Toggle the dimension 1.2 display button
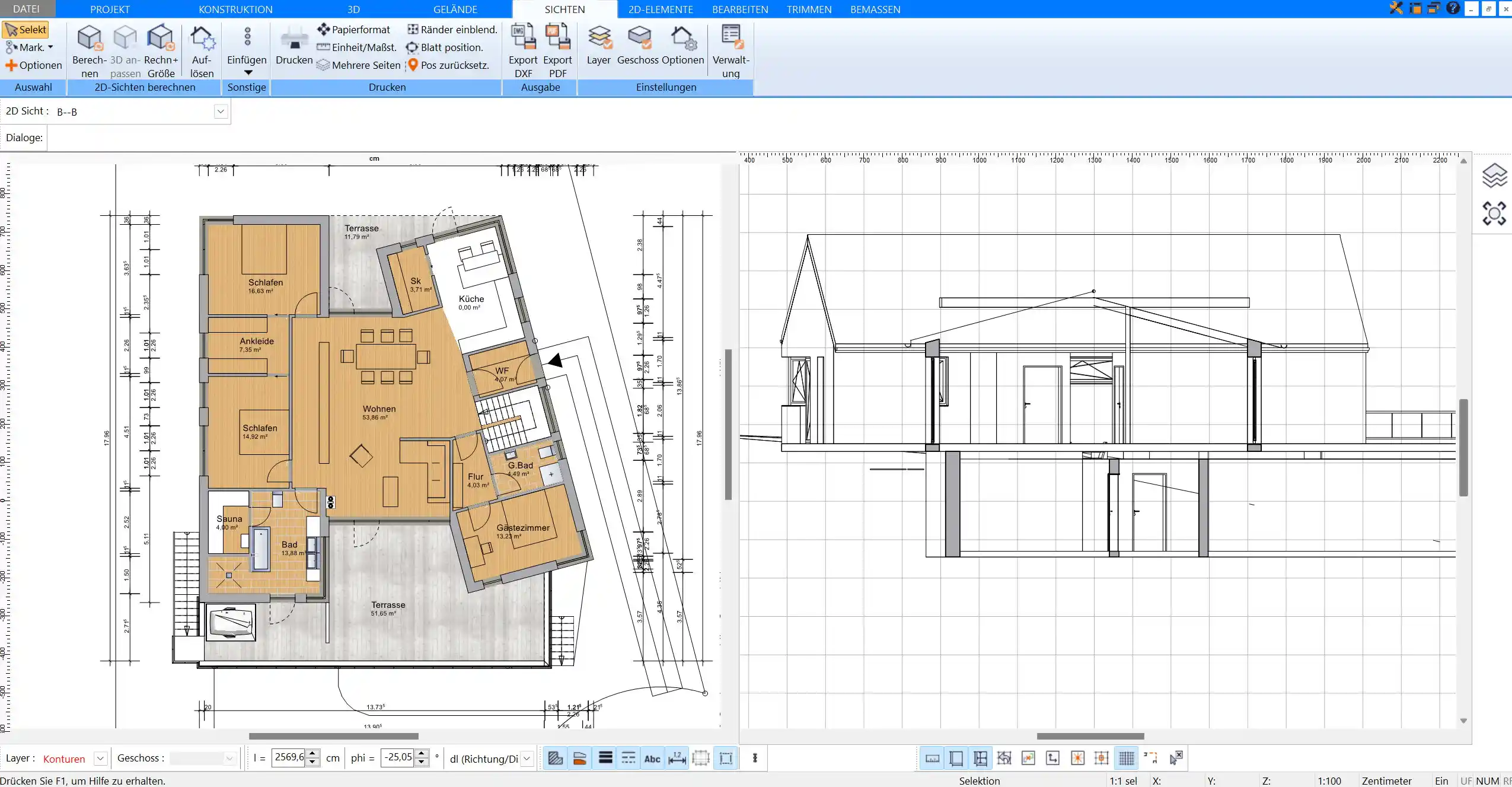This screenshot has width=1512, height=787. point(677,758)
